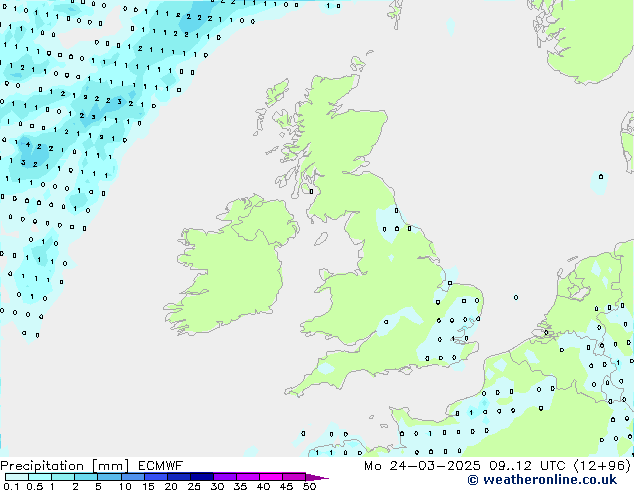Click the 40–45 mm magenta legend swatch
Image resolution: width=634 pixels, height=490 pixels.
point(271,477)
